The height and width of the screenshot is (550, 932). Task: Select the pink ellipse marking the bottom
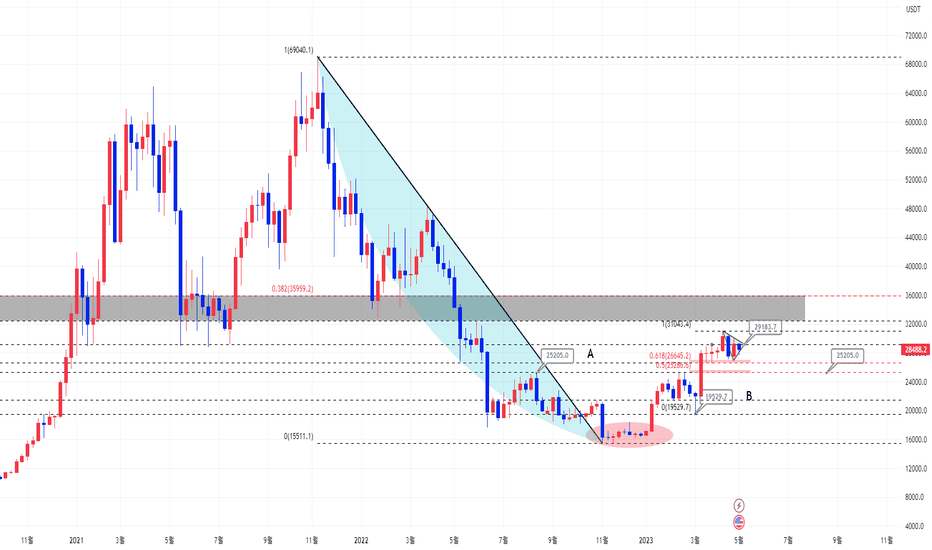pyautogui.click(x=629, y=435)
